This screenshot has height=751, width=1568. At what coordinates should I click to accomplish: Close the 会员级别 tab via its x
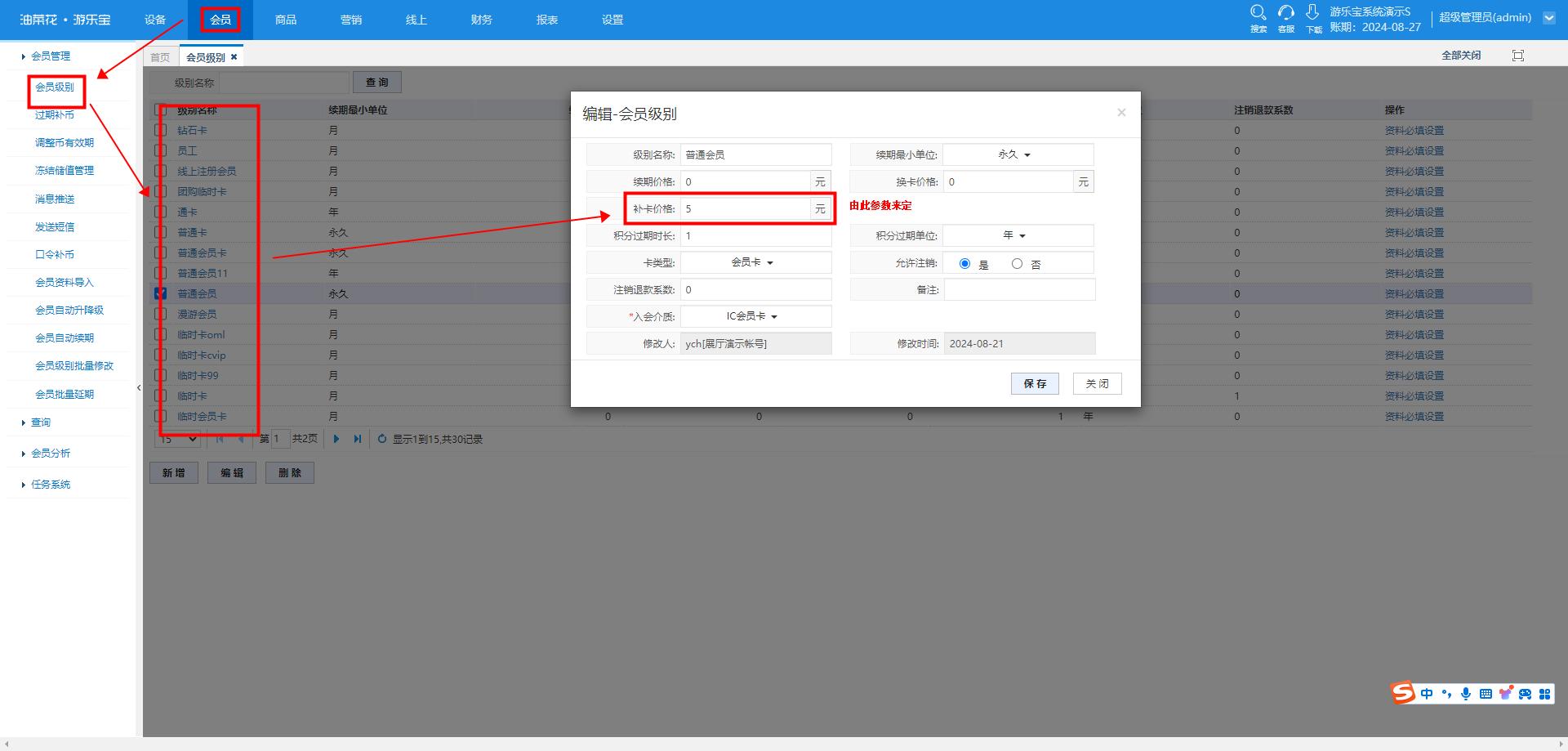[x=234, y=57]
